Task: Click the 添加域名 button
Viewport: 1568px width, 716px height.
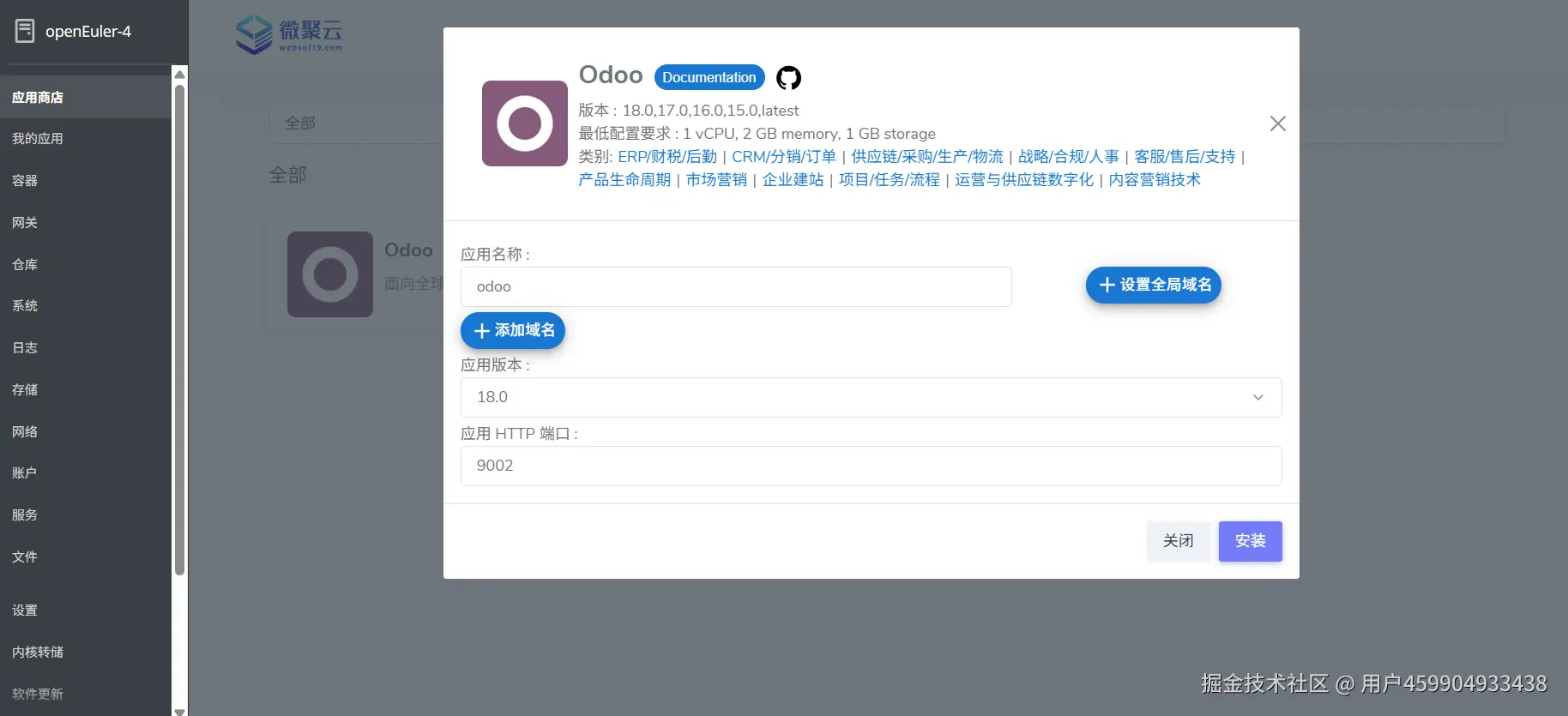Action: click(x=513, y=331)
